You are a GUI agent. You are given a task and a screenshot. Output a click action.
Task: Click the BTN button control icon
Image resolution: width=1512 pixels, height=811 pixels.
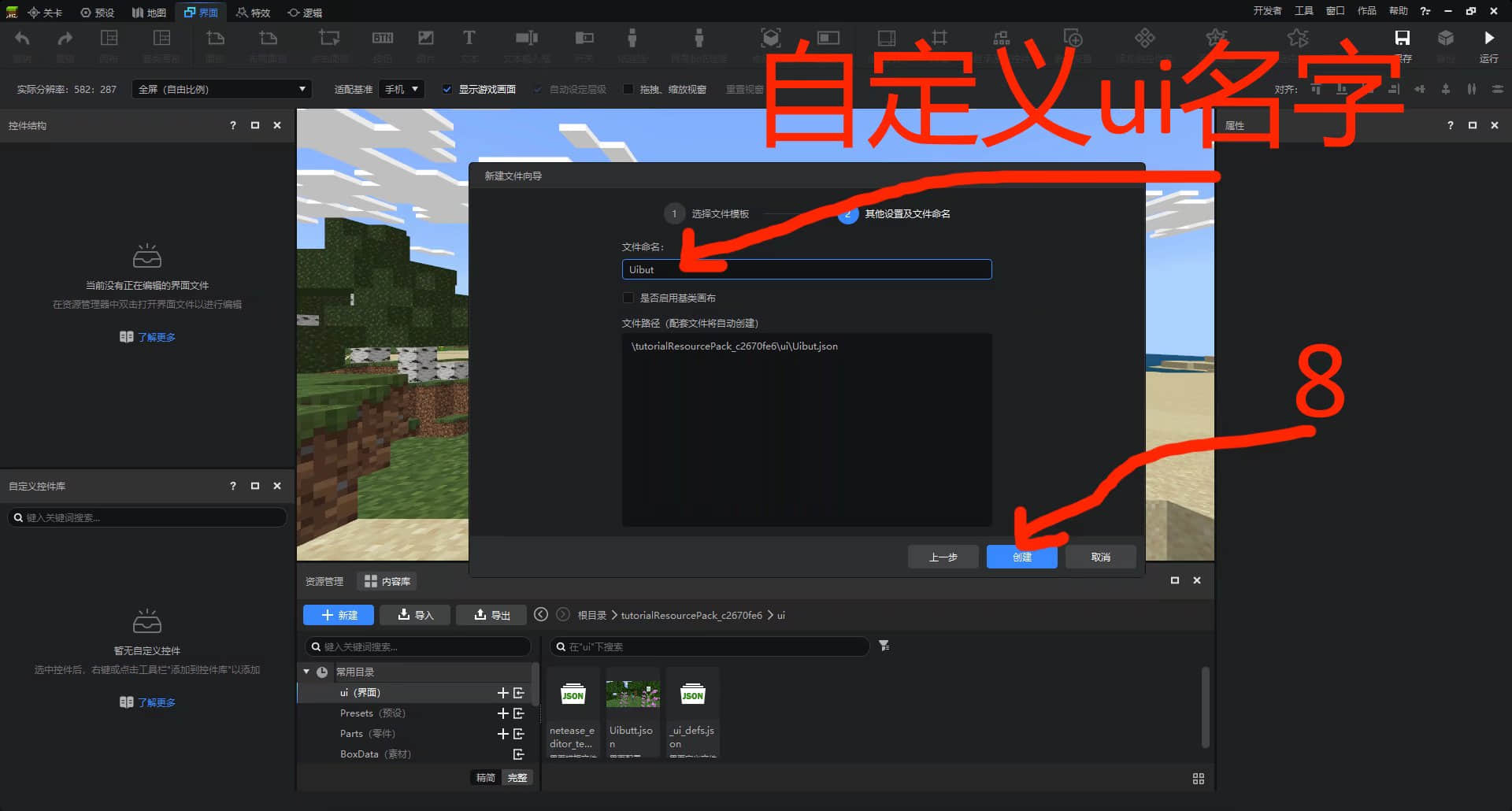383,39
